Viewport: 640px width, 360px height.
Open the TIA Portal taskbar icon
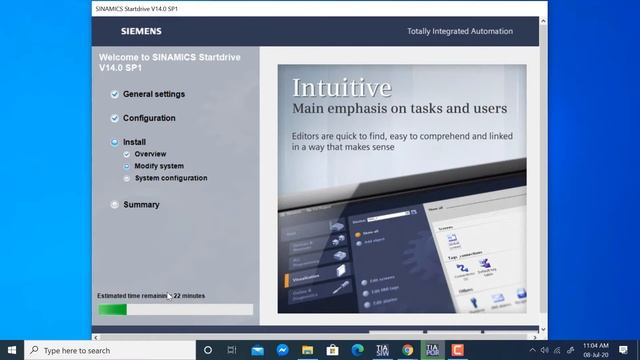point(432,350)
